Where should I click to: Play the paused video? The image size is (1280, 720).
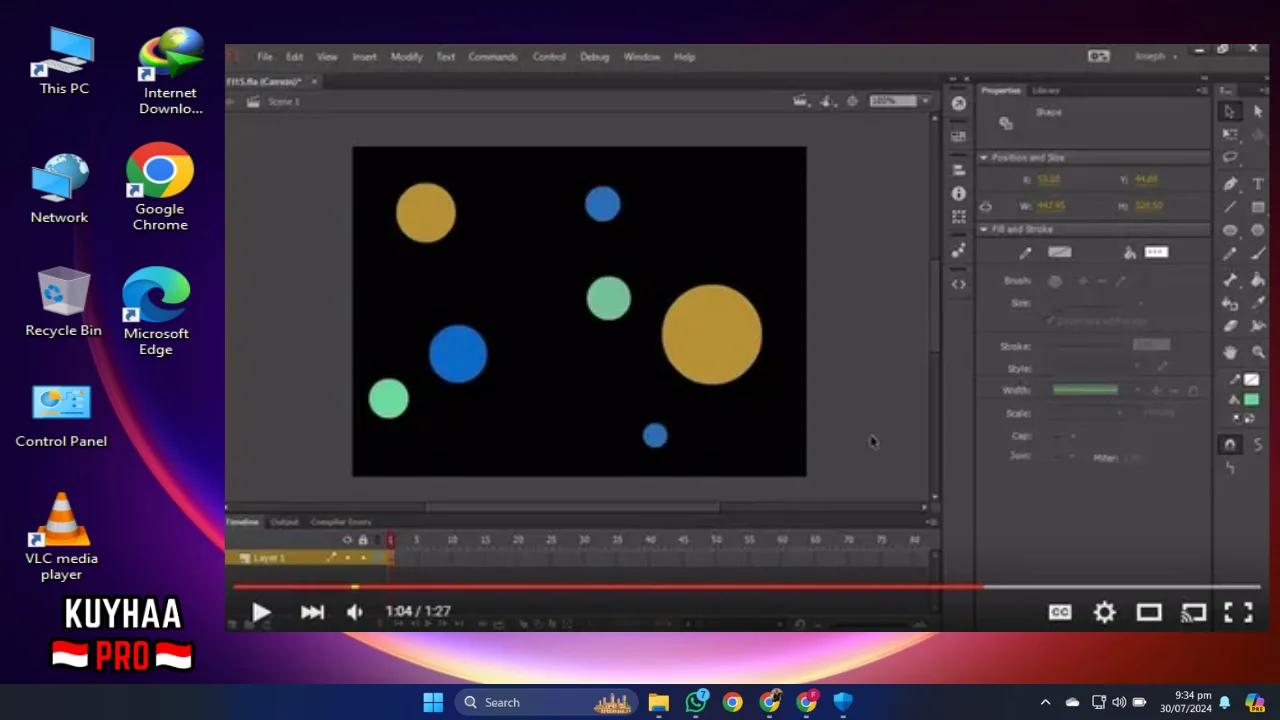261,612
